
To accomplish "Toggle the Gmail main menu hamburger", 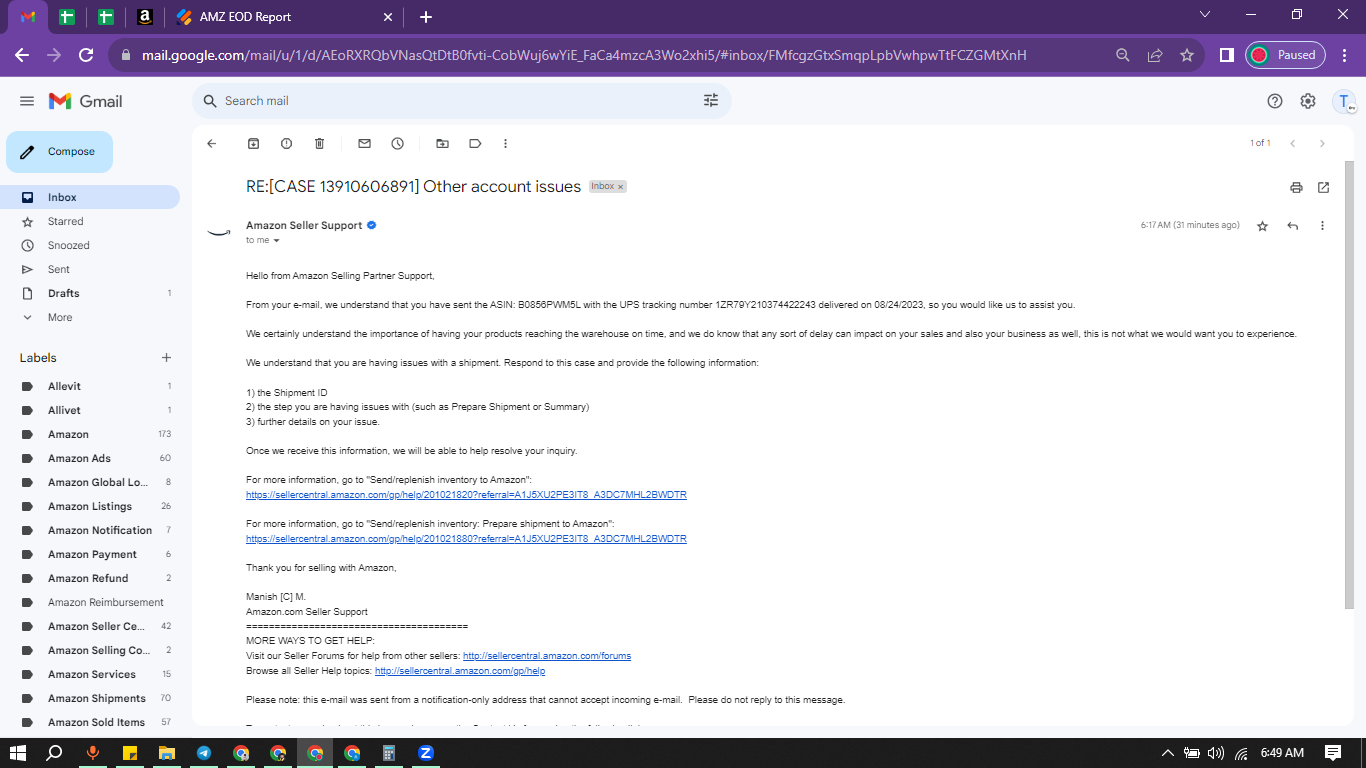I will coord(27,101).
